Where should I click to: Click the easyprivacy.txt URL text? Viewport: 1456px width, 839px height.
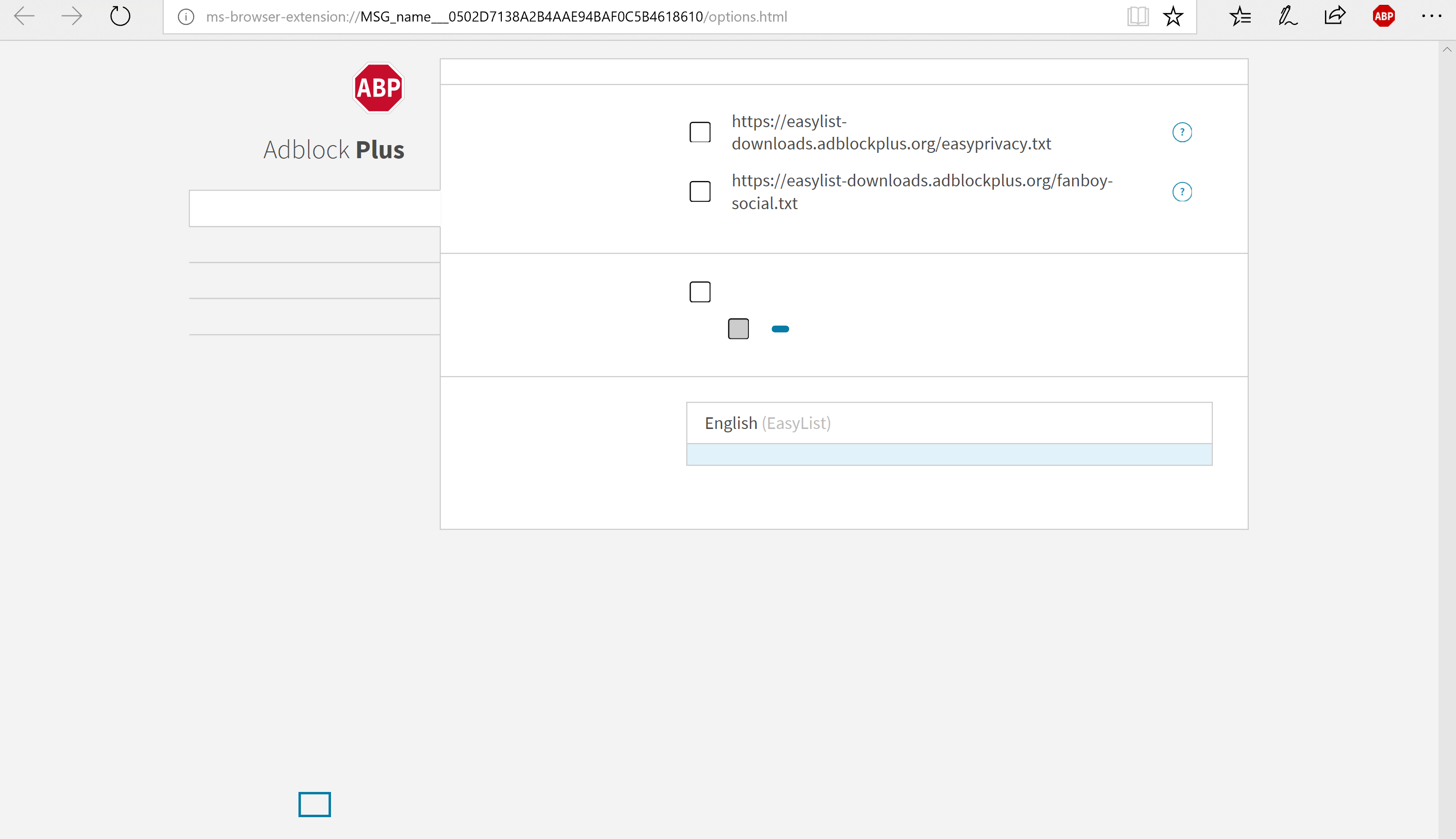(x=891, y=132)
